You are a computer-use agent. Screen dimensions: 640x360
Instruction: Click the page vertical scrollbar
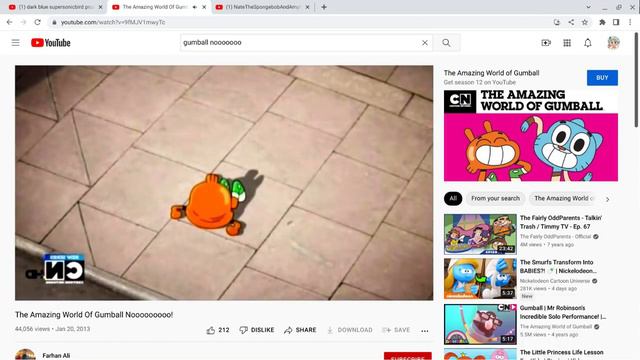[x=636, y=80]
